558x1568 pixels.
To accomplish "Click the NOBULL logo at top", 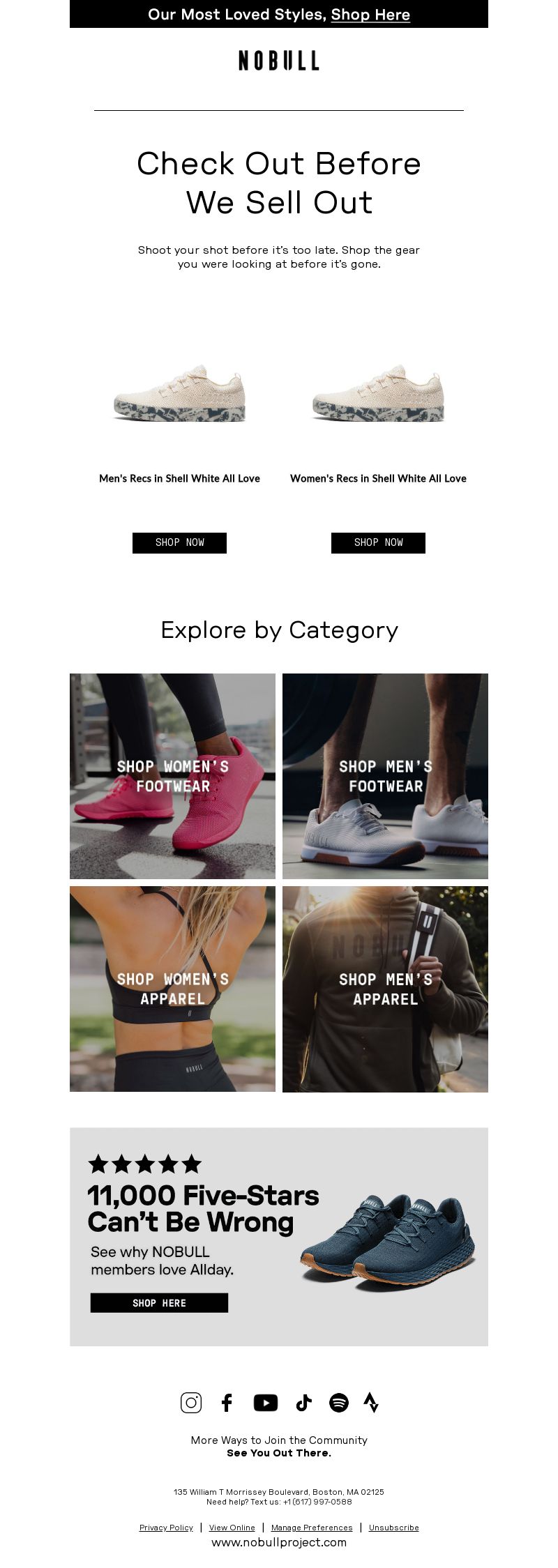I will [279, 61].
